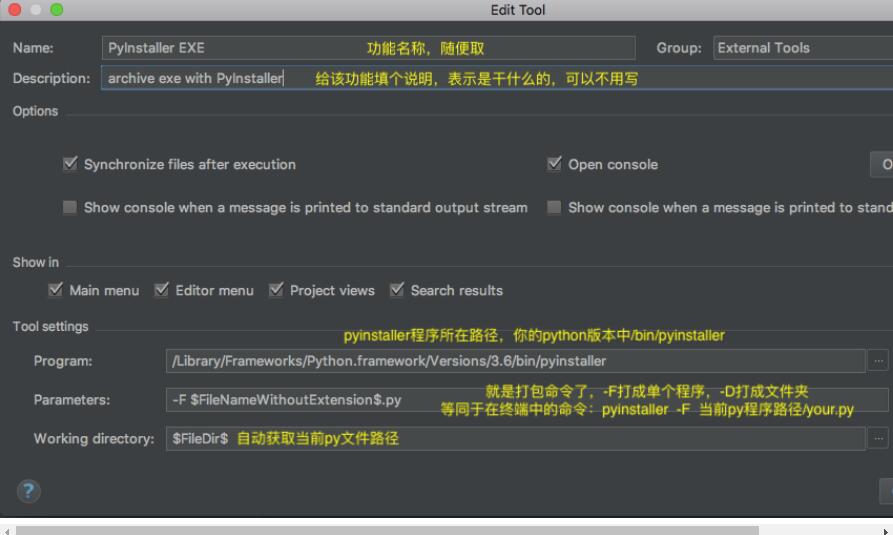Viewport: 893px width, 535px height.
Task: Click the left scroll arrow at the bottom
Action: click(x=7, y=531)
